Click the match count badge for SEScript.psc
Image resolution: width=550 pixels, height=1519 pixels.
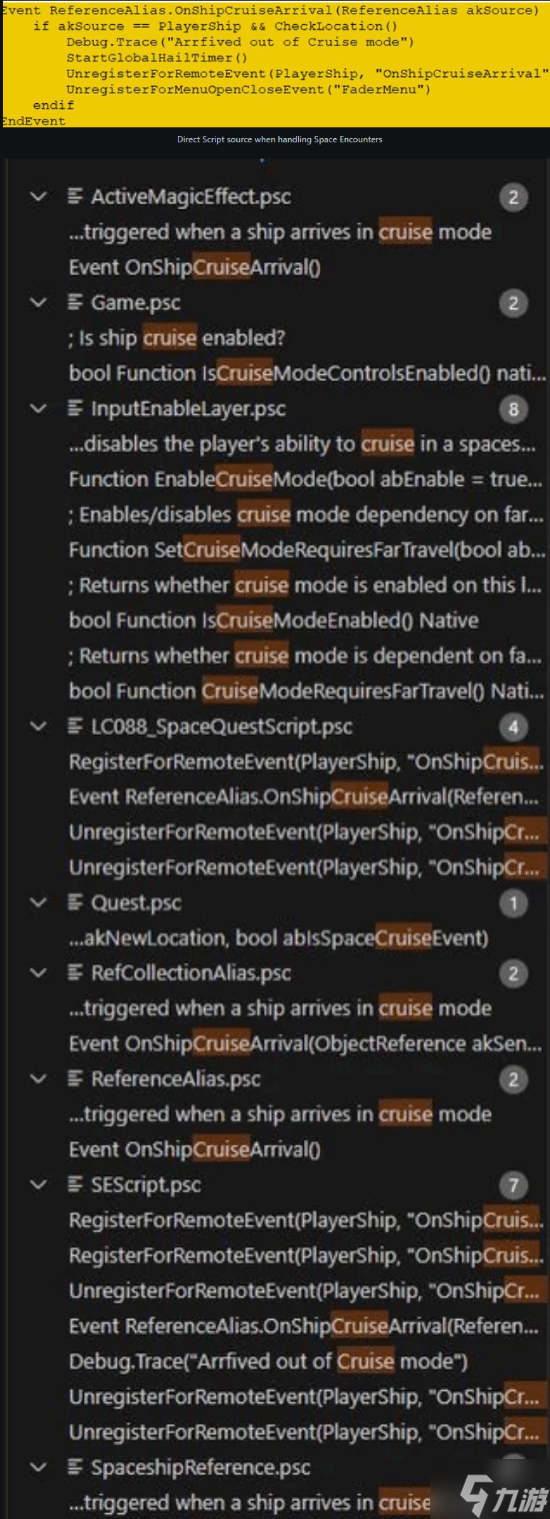point(512,1186)
